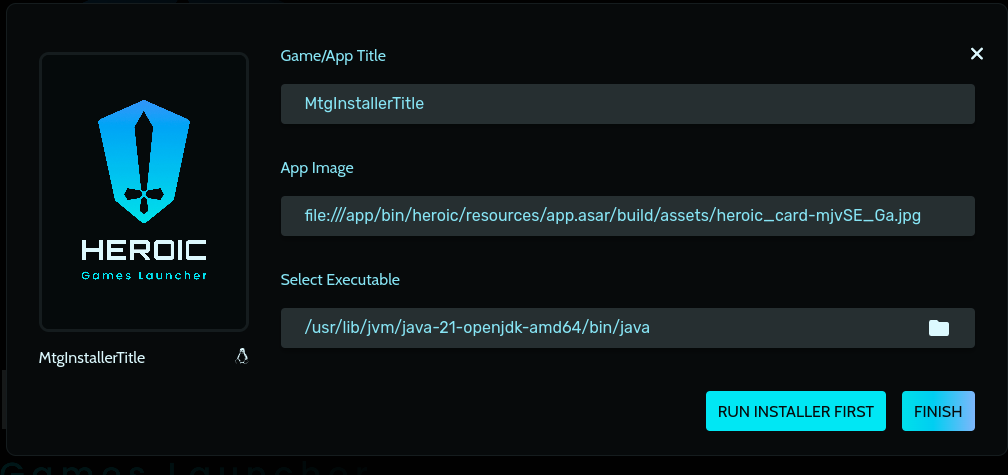Focus the Game/App Title text field

[x=627, y=104]
